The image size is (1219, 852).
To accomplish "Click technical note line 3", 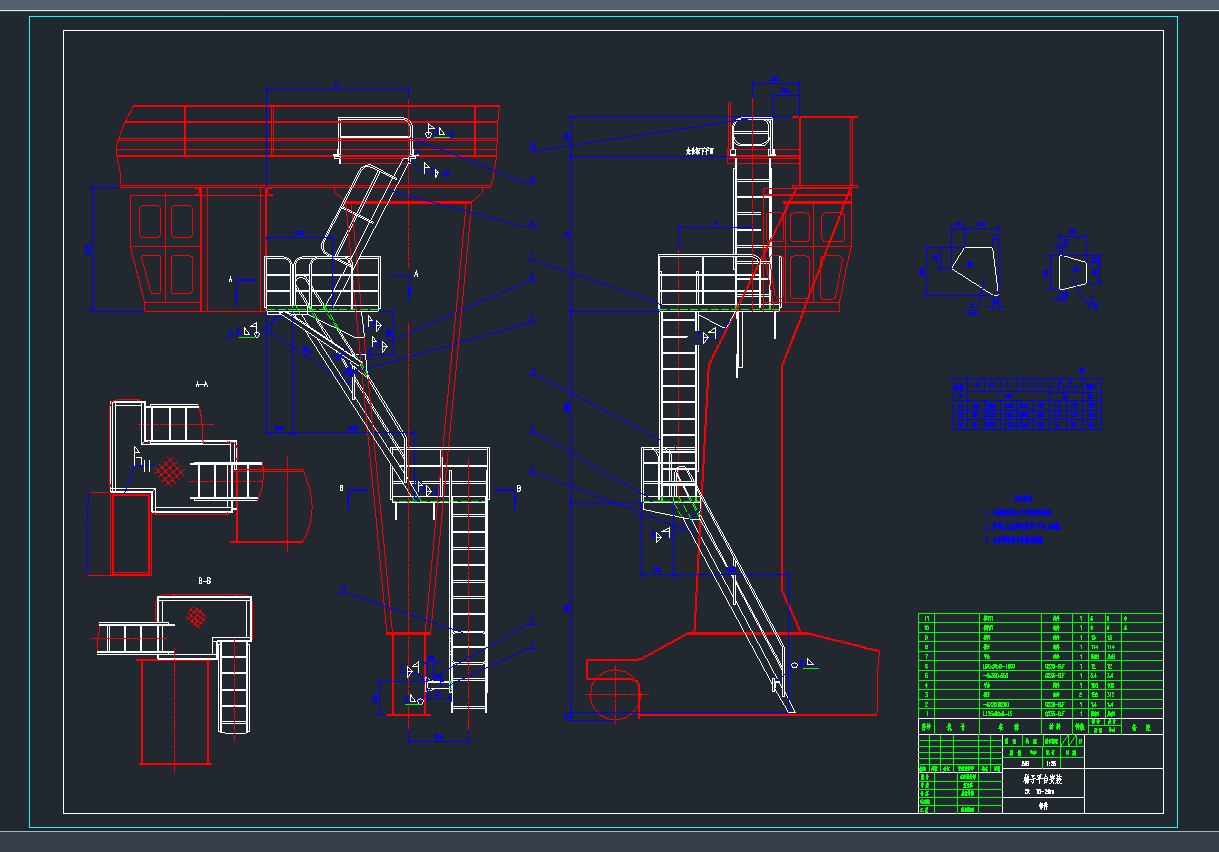I will (x=1015, y=540).
